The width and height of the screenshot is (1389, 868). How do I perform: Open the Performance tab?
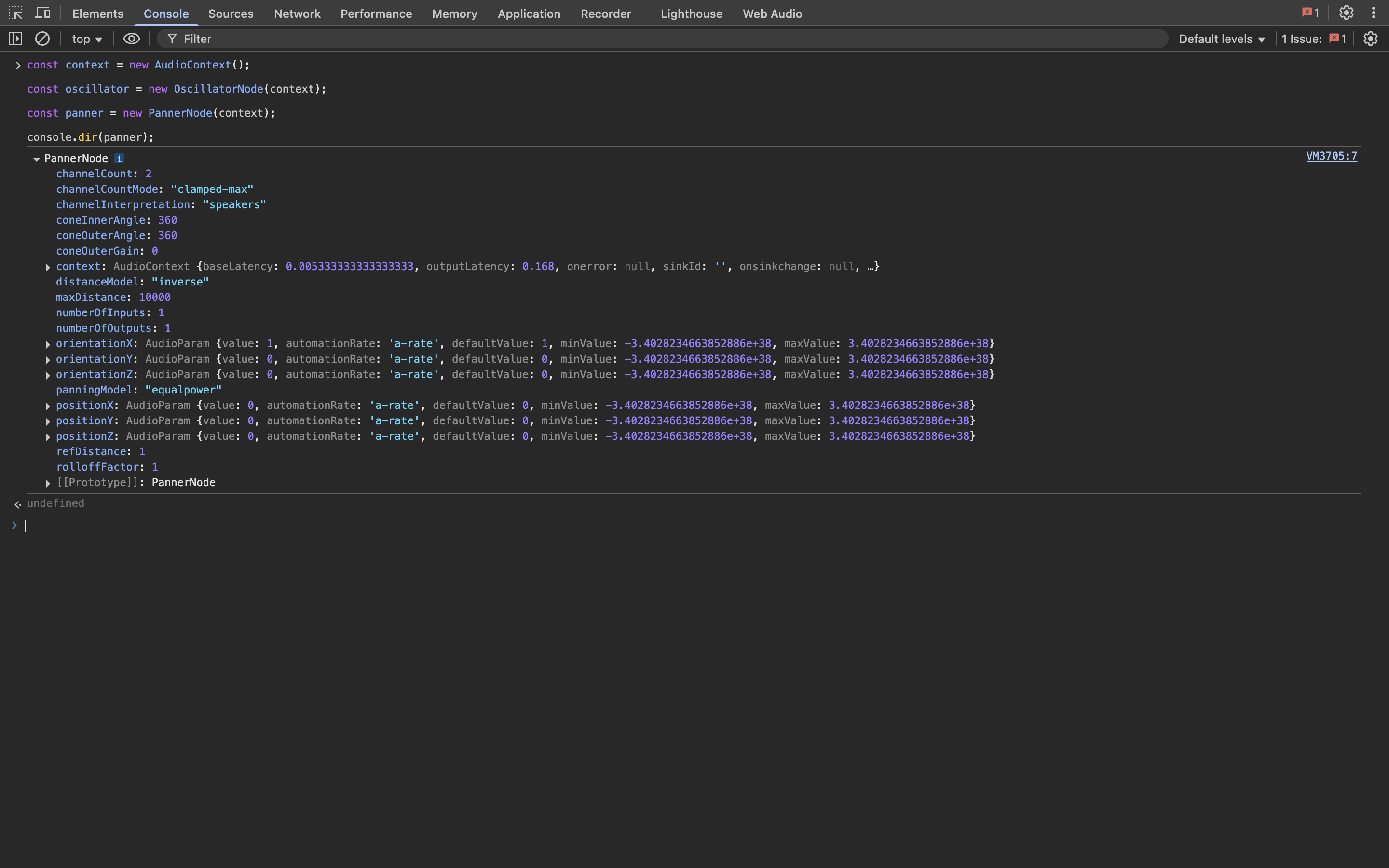pos(376,13)
